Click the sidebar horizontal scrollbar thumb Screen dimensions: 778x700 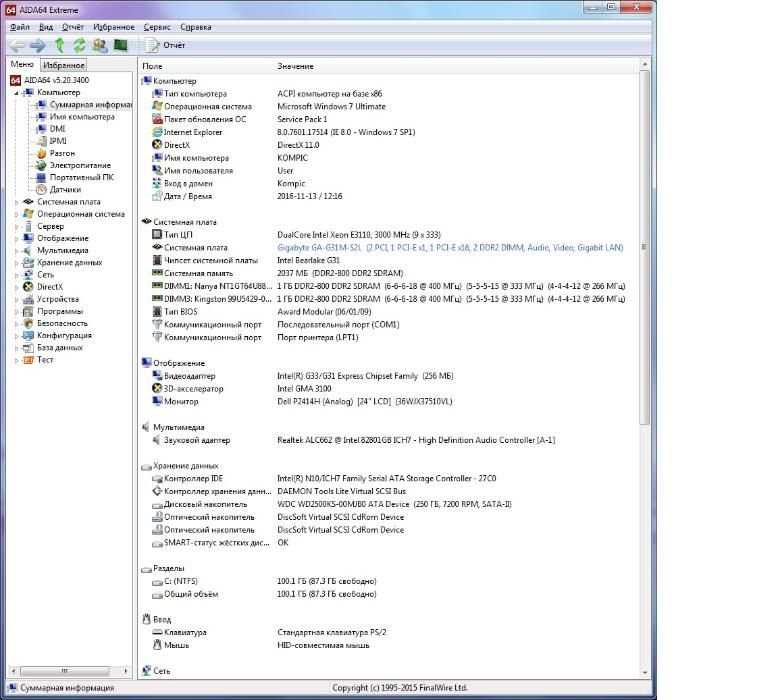tap(65, 671)
